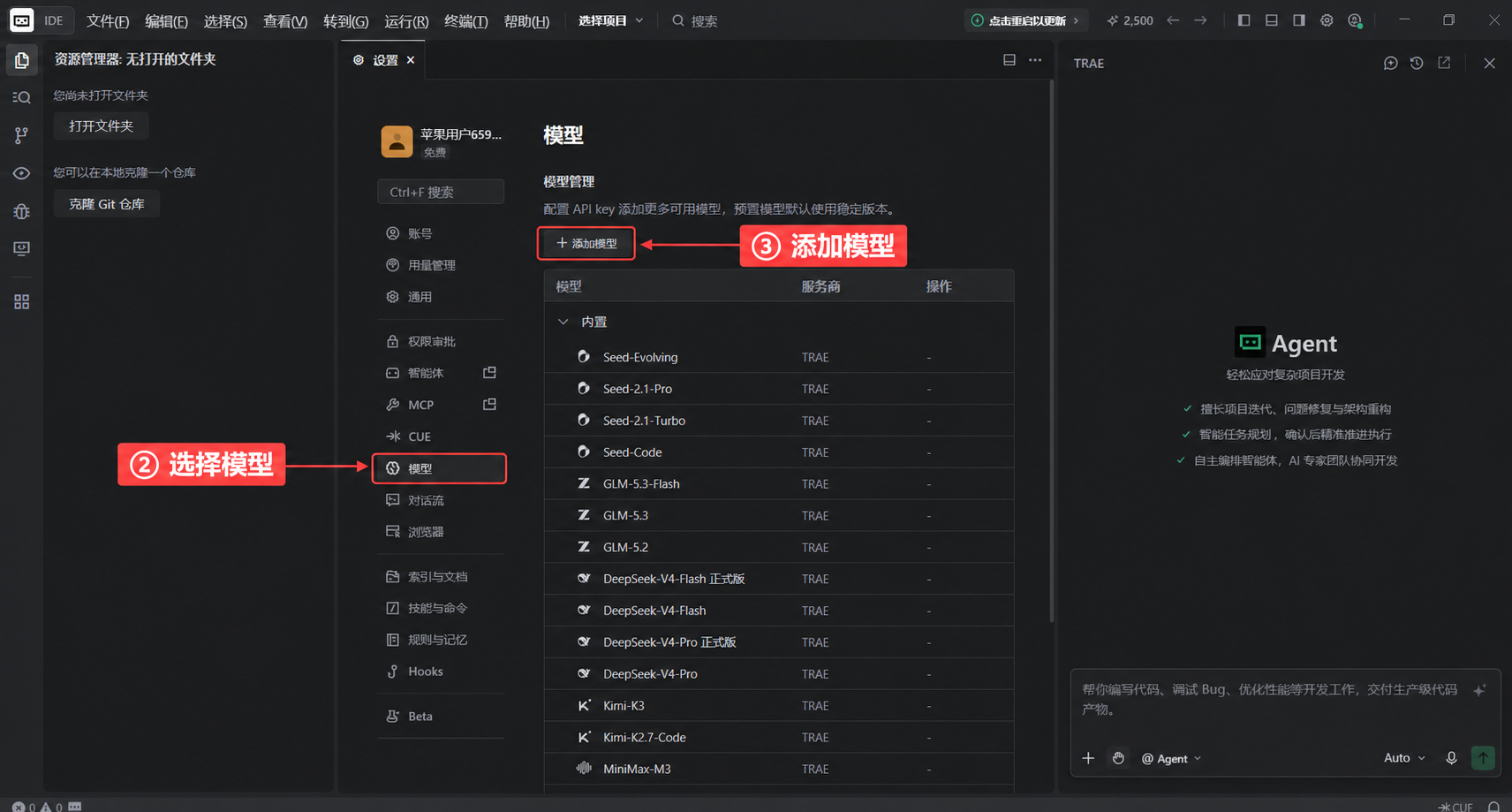Viewport: 1512px width, 812px height.
Task: Select 用量管理 in settings sidebar
Action: tap(439, 265)
